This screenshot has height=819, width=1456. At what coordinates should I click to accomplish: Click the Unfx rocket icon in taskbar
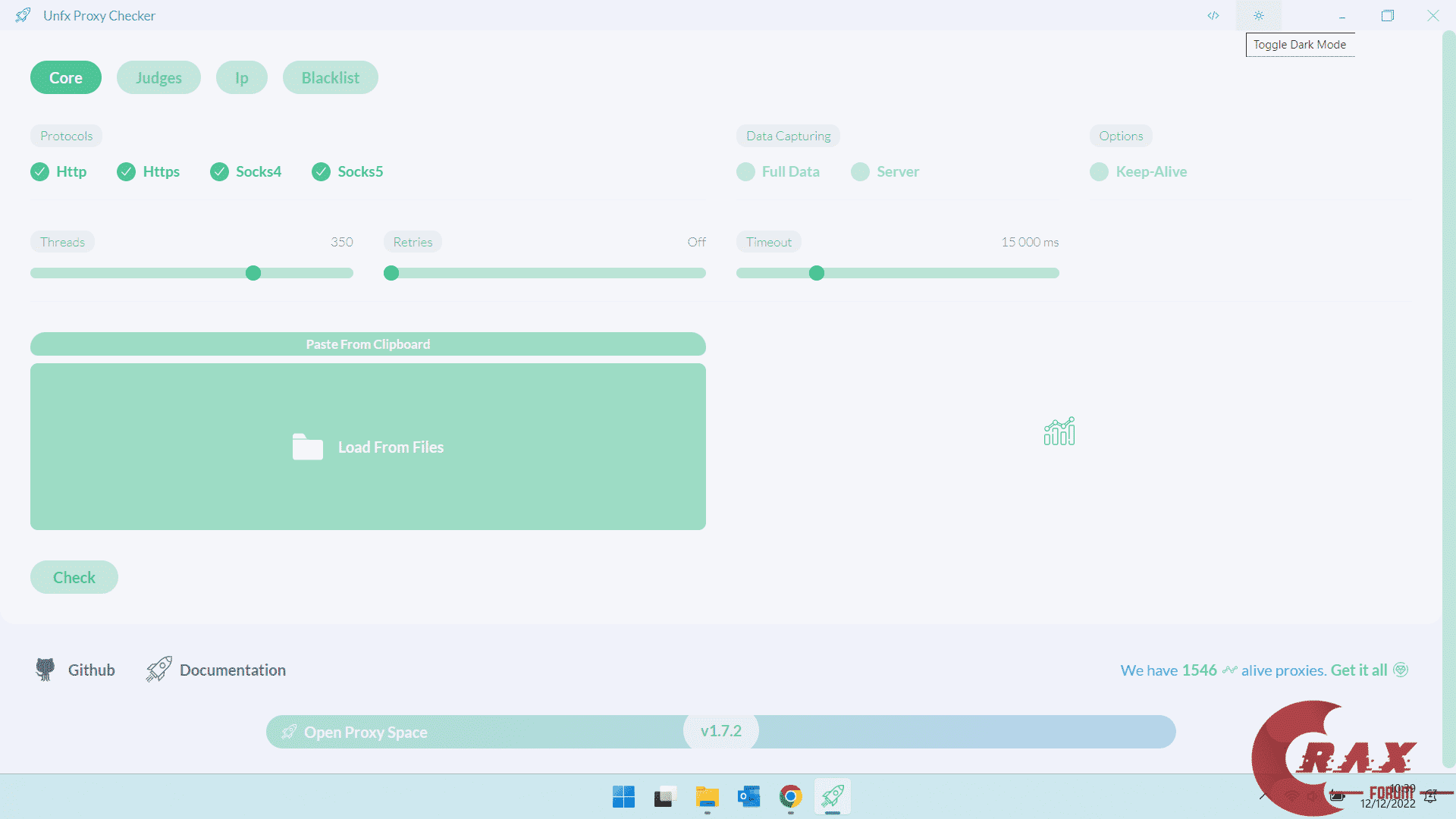click(x=832, y=797)
